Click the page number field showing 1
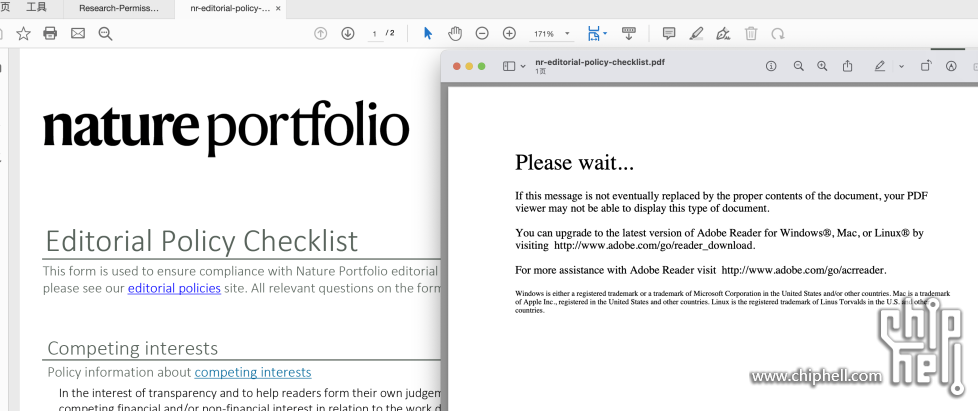 (x=375, y=34)
